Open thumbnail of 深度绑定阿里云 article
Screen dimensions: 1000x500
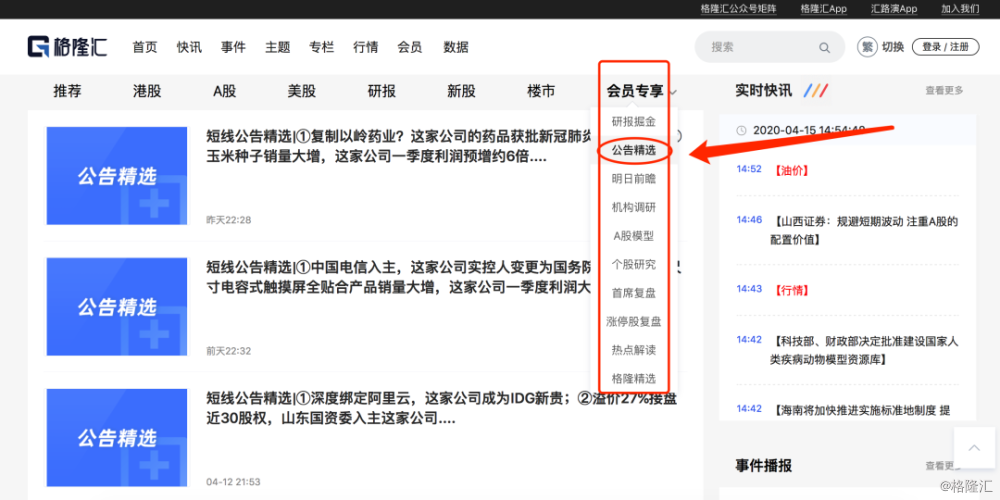[x=117, y=438]
